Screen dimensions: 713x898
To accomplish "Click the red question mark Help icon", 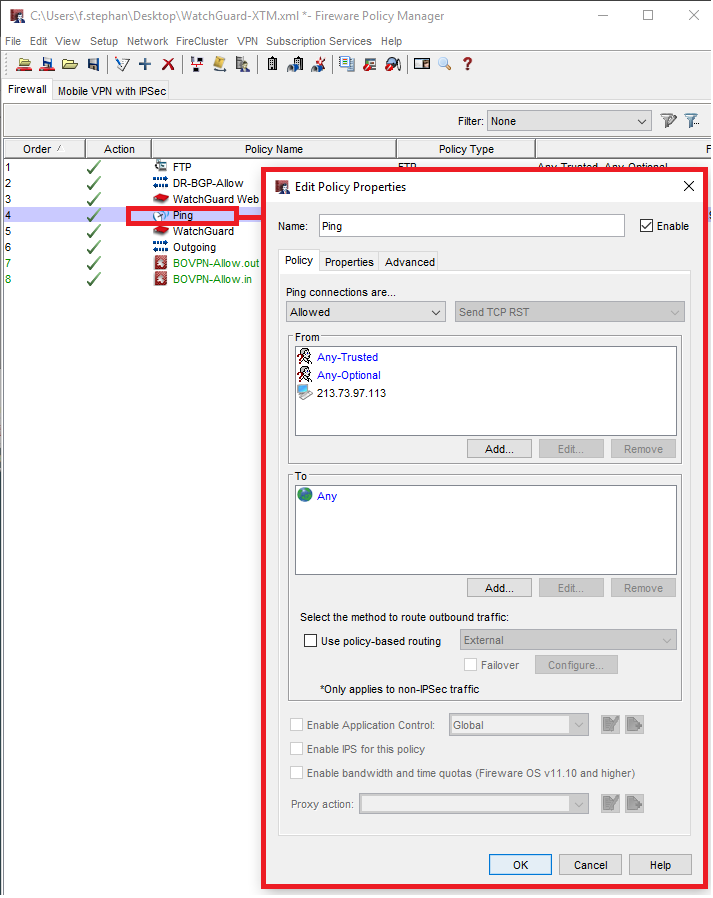I will pyautogui.click(x=467, y=64).
